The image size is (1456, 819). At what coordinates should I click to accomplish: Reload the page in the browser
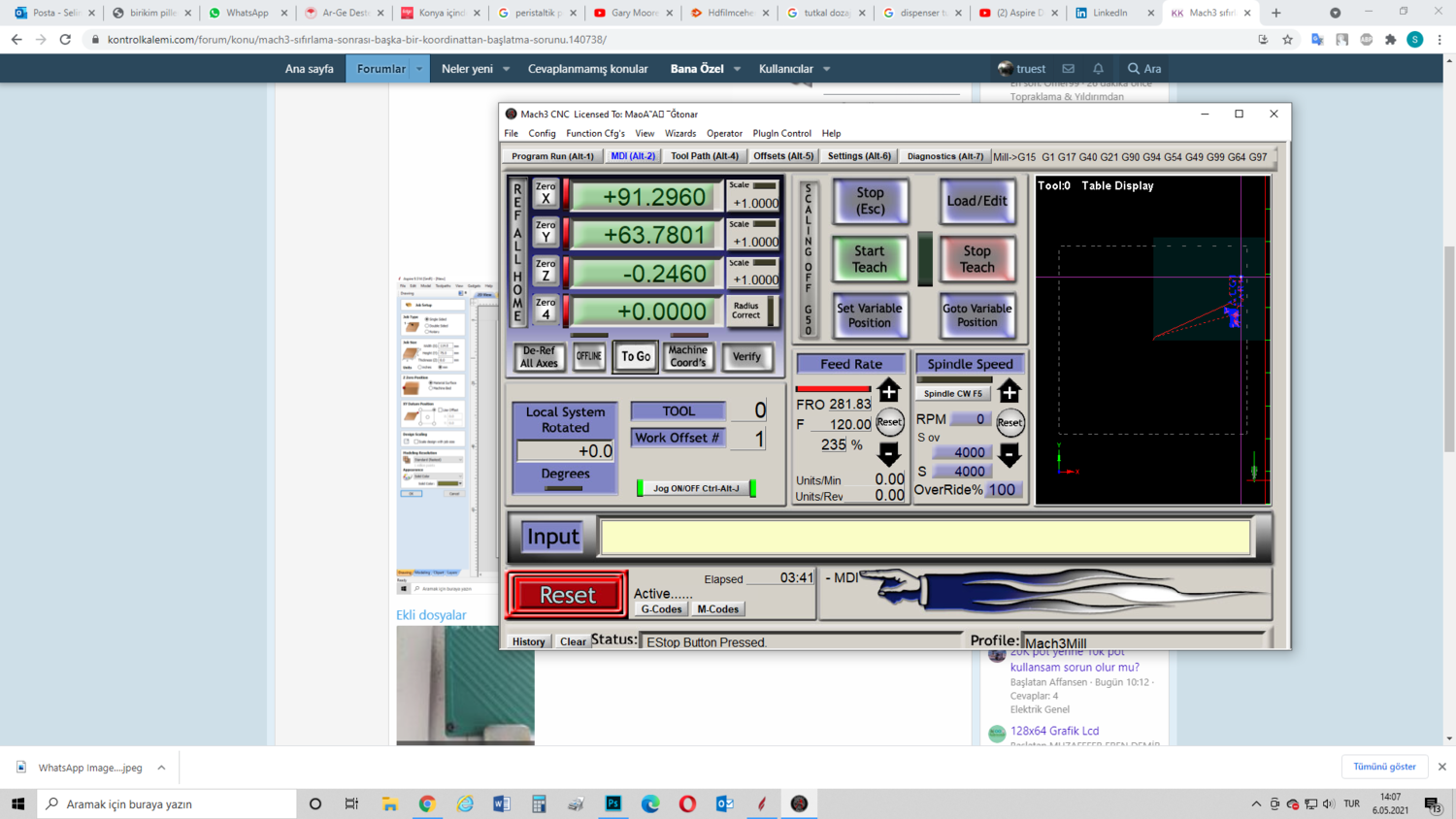point(65,40)
